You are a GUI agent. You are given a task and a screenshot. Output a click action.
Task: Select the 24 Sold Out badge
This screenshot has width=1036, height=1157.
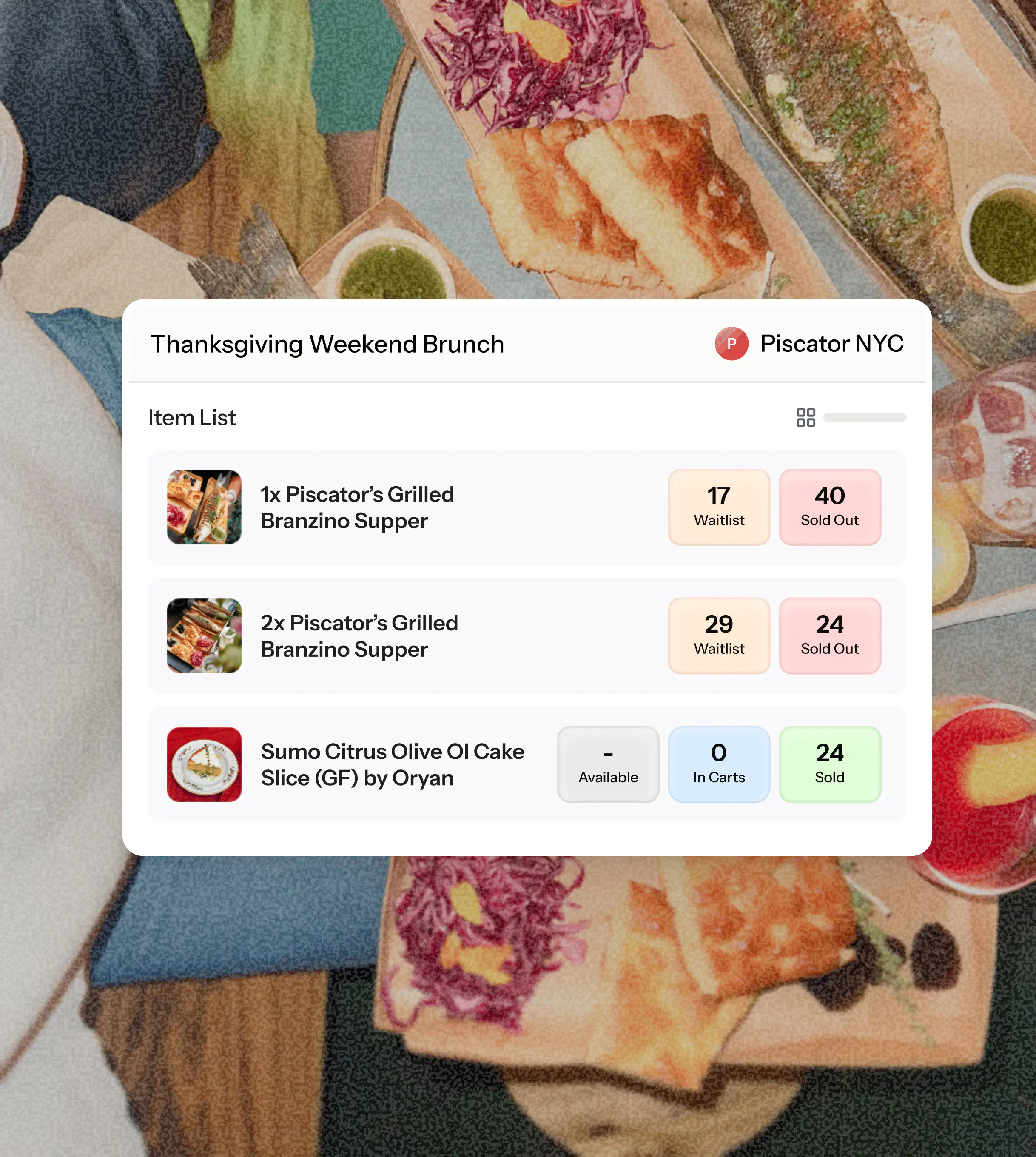coord(830,635)
